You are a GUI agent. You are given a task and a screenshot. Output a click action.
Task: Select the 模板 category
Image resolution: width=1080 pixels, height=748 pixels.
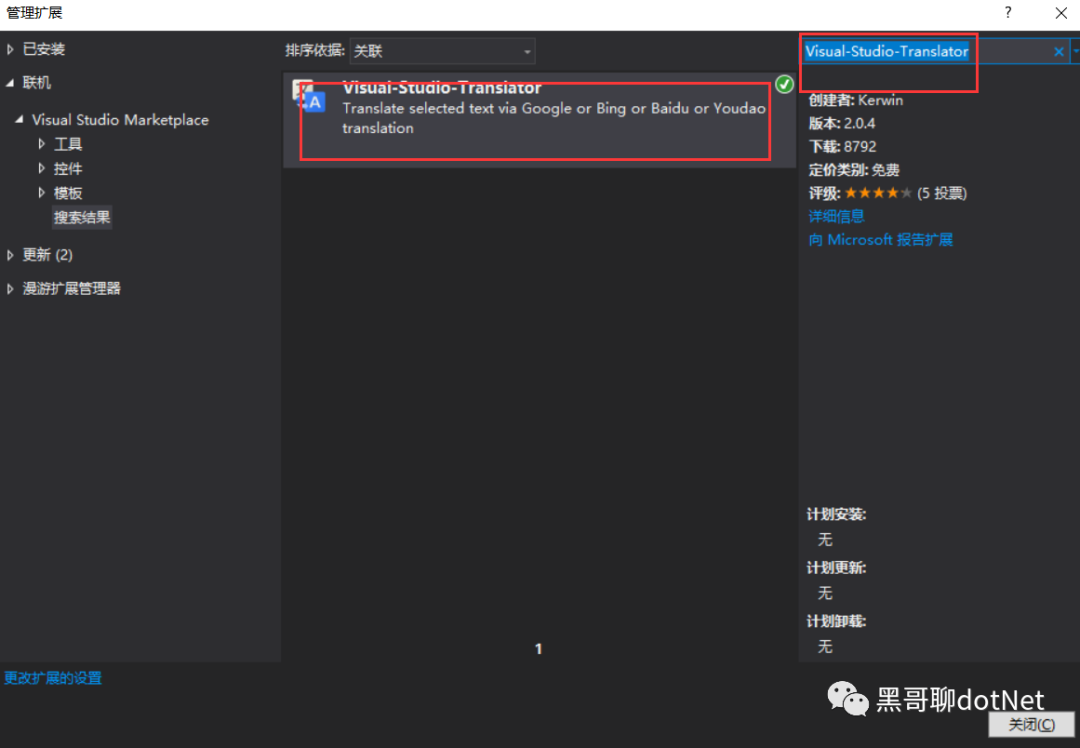pos(68,193)
